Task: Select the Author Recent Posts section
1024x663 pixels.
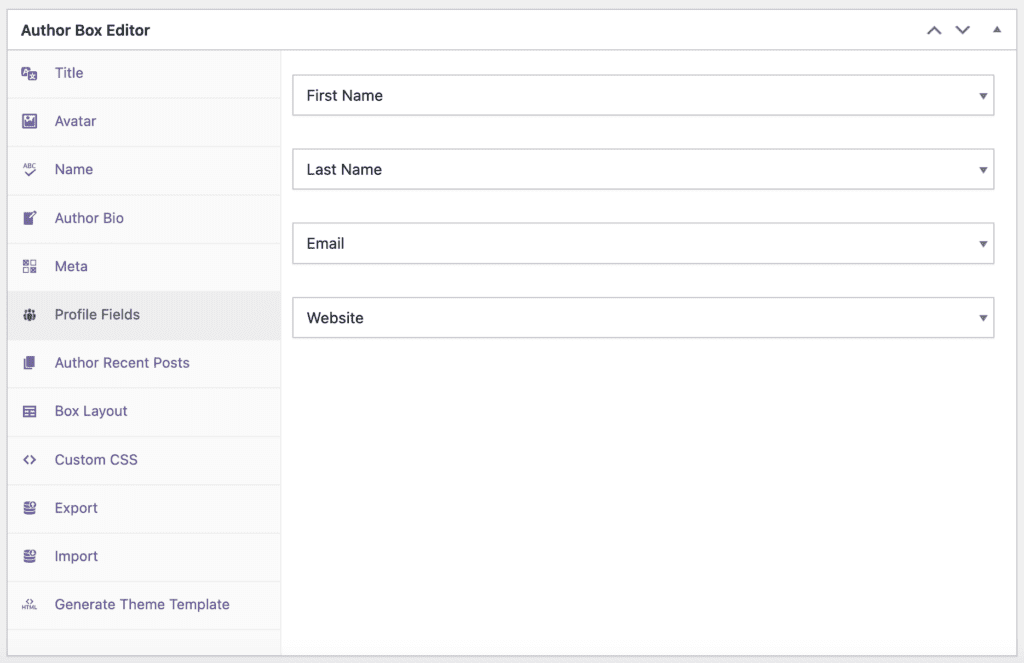Action: tap(121, 363)
